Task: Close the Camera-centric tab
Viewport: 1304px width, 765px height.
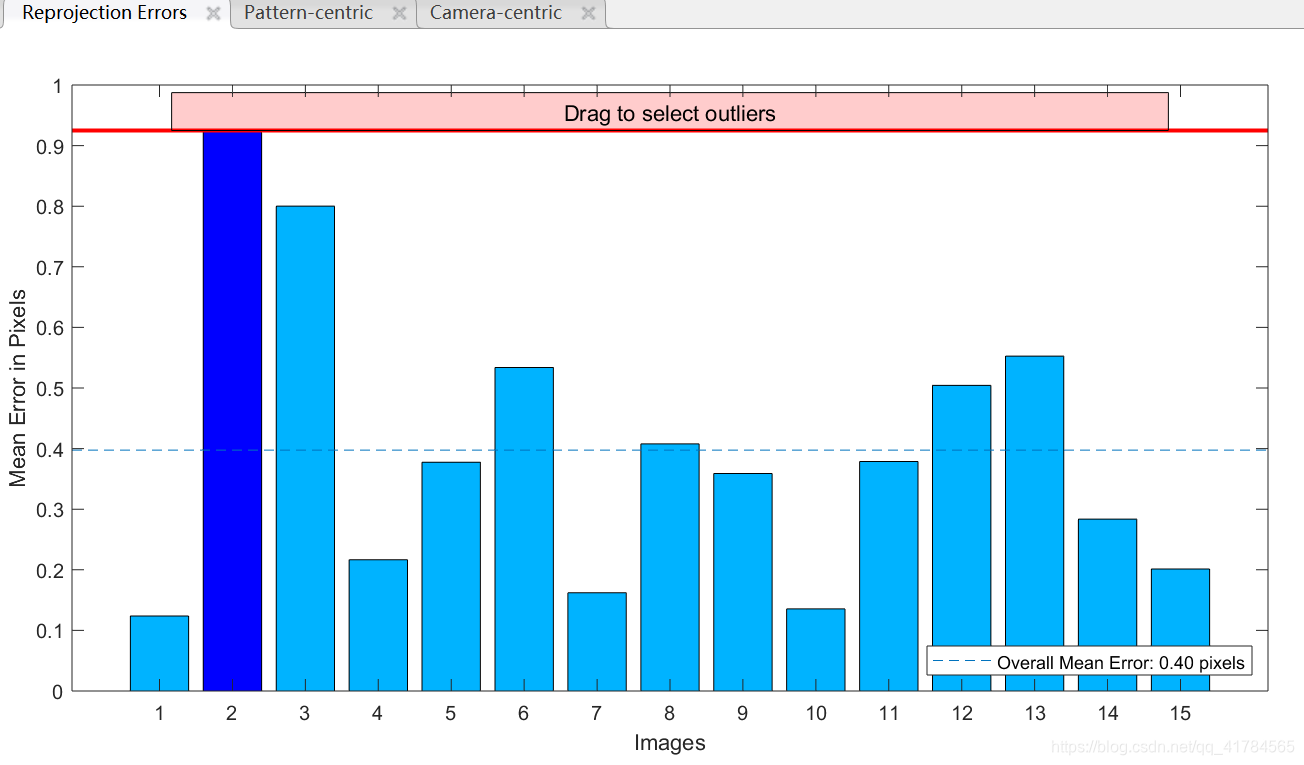Action: click(x=588, y=14)
